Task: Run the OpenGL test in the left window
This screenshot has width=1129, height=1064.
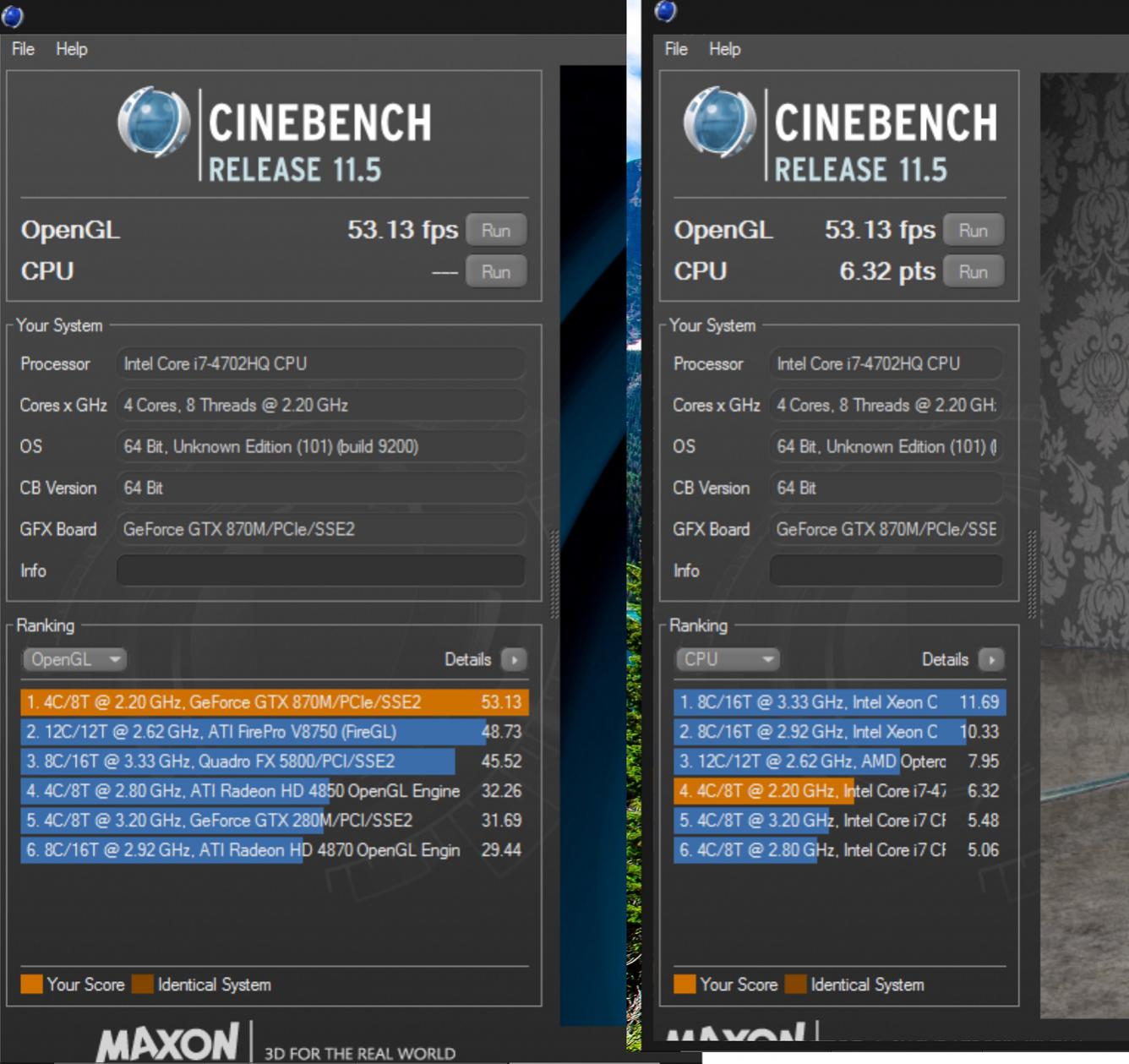Action: [496, 230]
